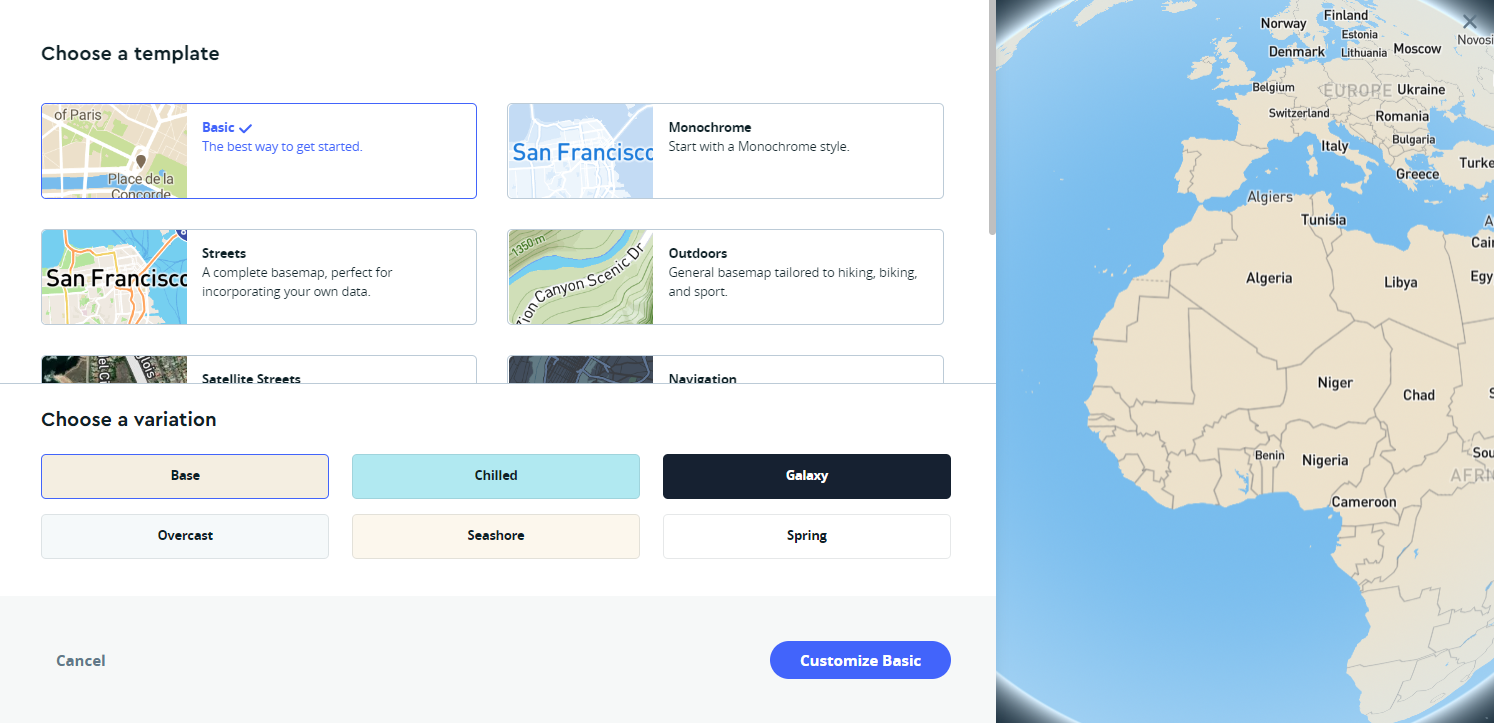Choose the Spring variation
Viewport: 1494px width, 723px height.
click(807, 536)
